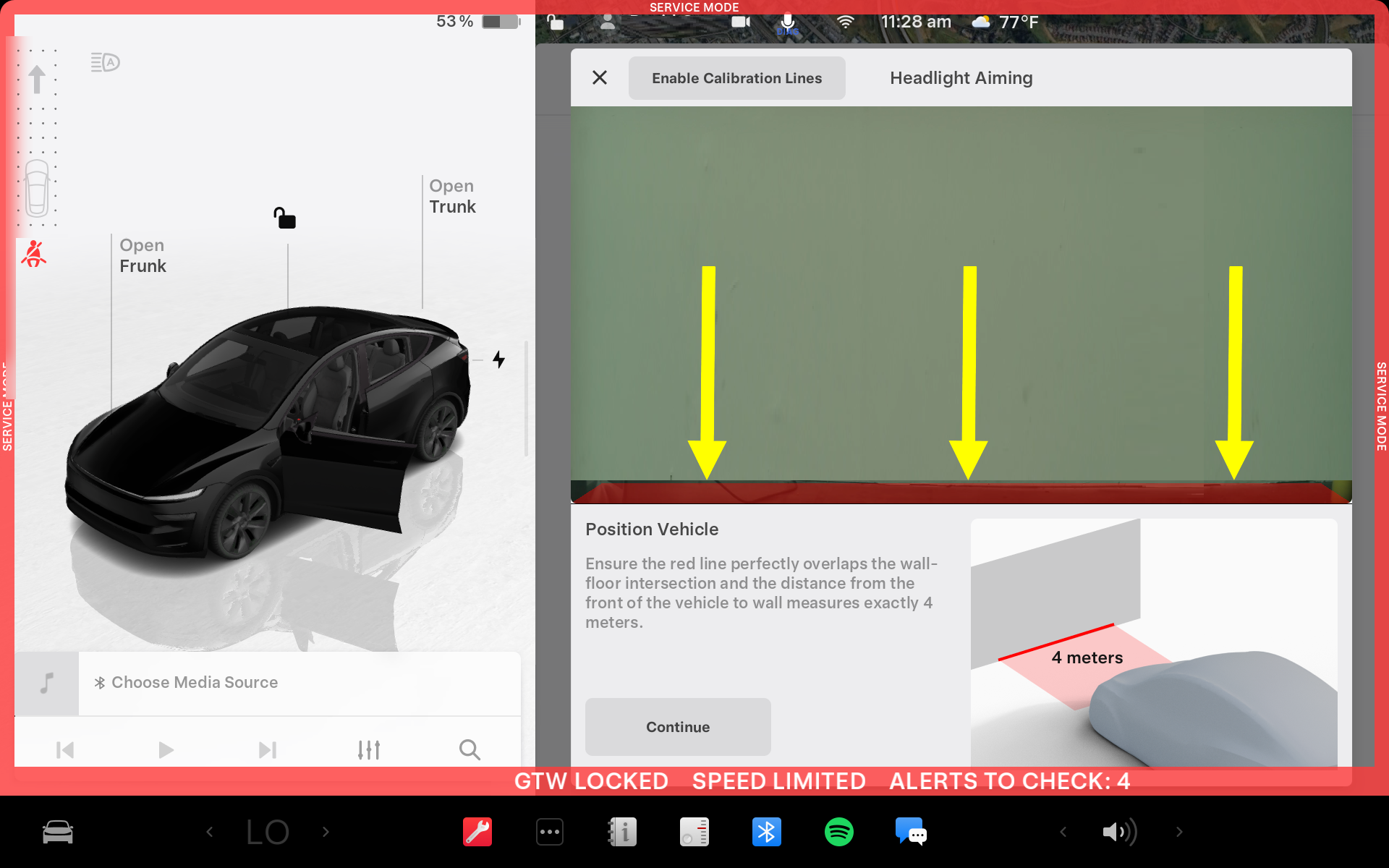
Task: Search media with the magnifier icon
Action: pos(470,750)
